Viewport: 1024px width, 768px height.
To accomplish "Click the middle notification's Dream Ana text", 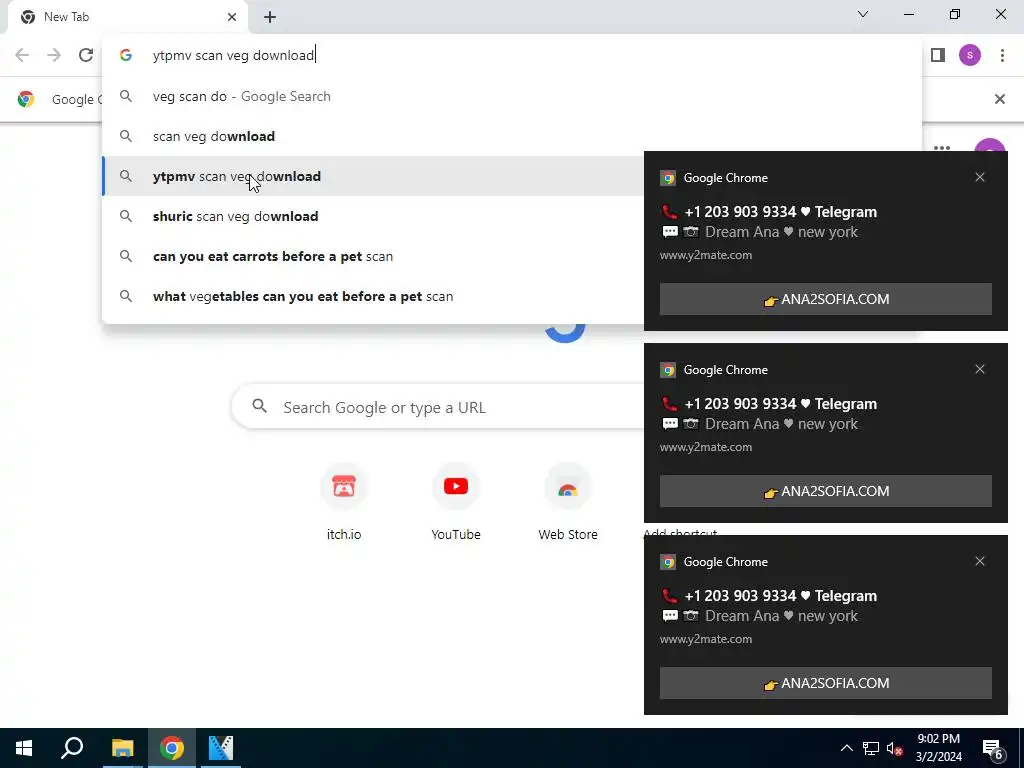I will point(781,424).
